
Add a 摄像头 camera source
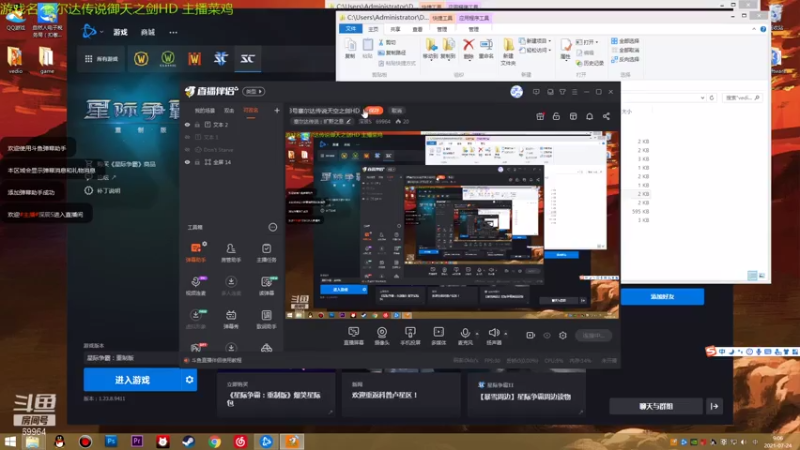(382, 336)
